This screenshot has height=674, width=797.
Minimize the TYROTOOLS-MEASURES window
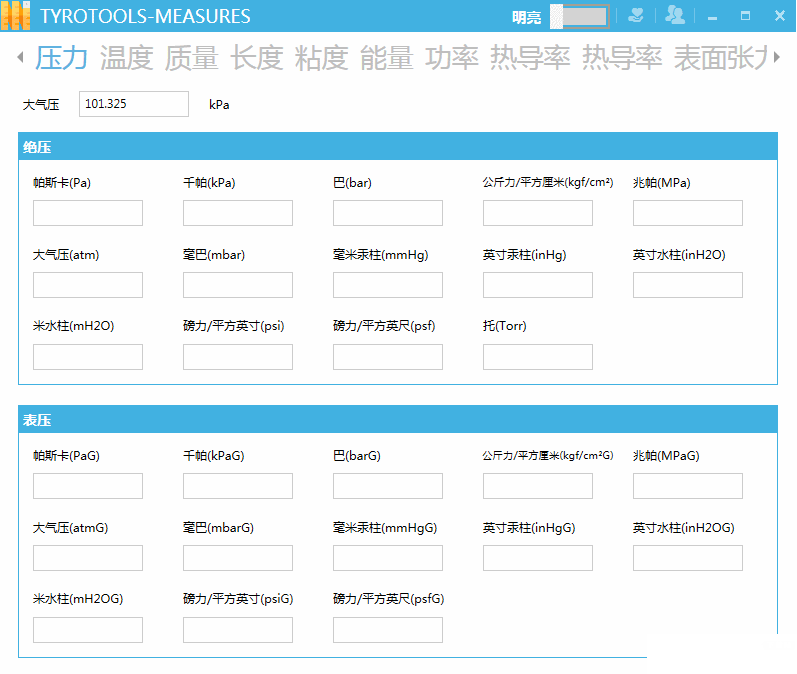tap(713, 17)
